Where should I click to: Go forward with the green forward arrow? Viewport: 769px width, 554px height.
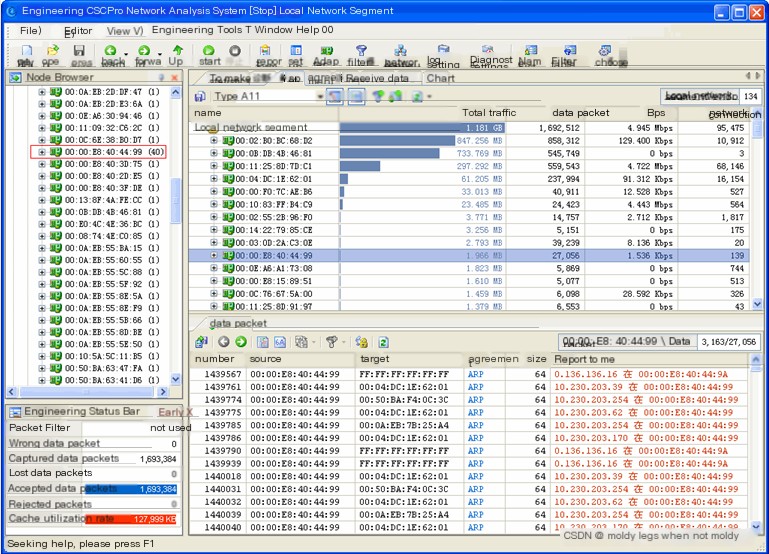click(144, 50)
